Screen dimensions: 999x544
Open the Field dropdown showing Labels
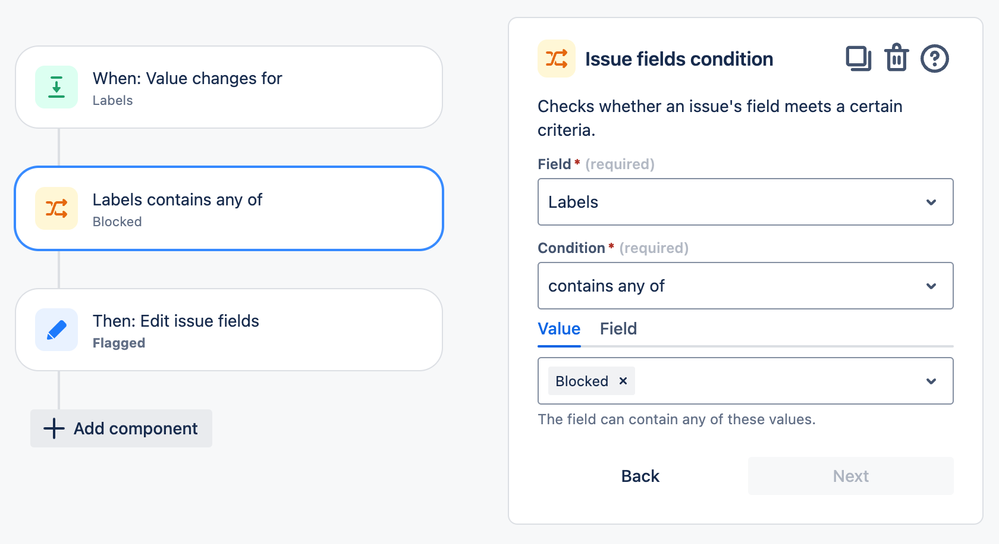pyautogui.click(x=745, y=202)
